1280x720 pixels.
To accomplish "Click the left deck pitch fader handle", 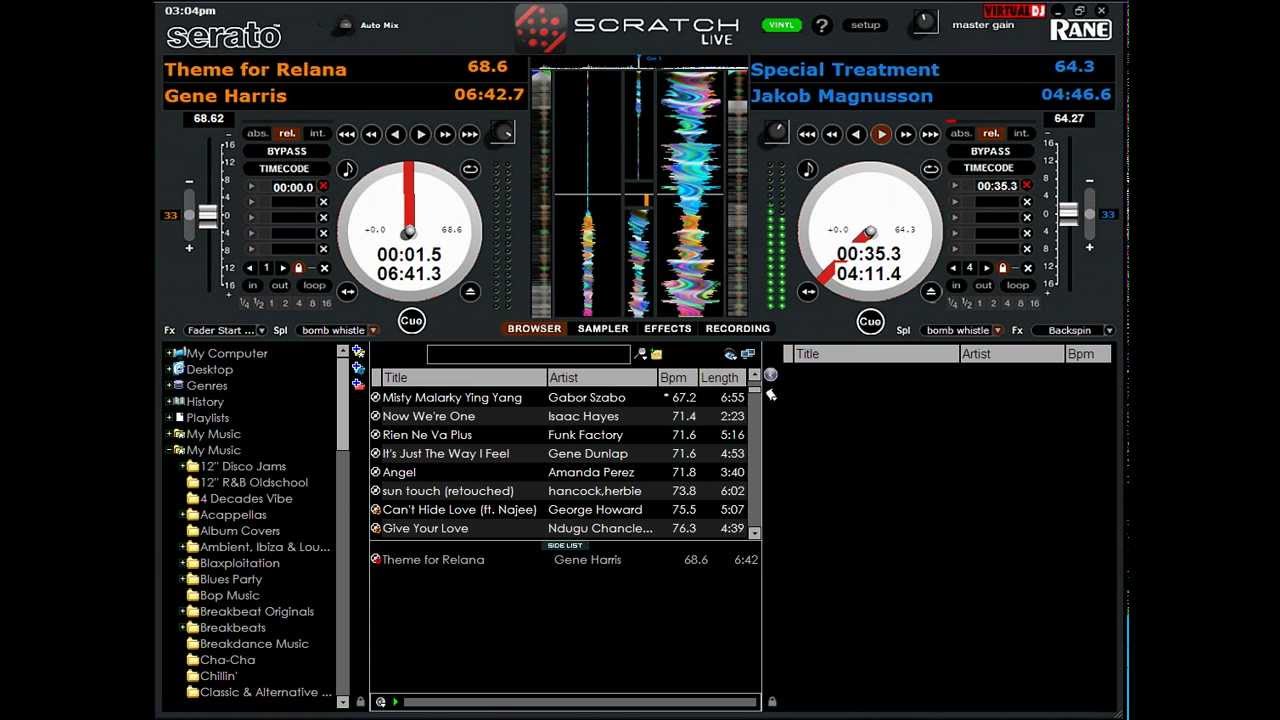I will 207,215.
